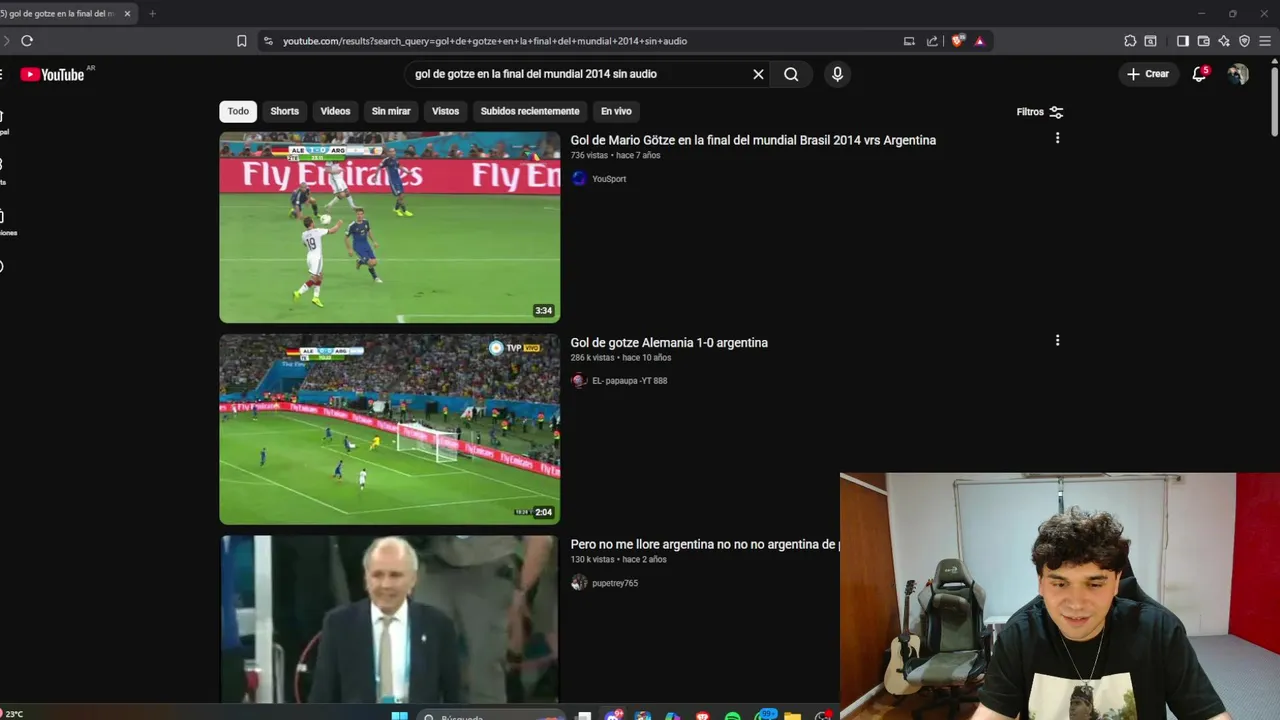Click the page vertical scrollbar
1280x720 pixels.
1274,100
